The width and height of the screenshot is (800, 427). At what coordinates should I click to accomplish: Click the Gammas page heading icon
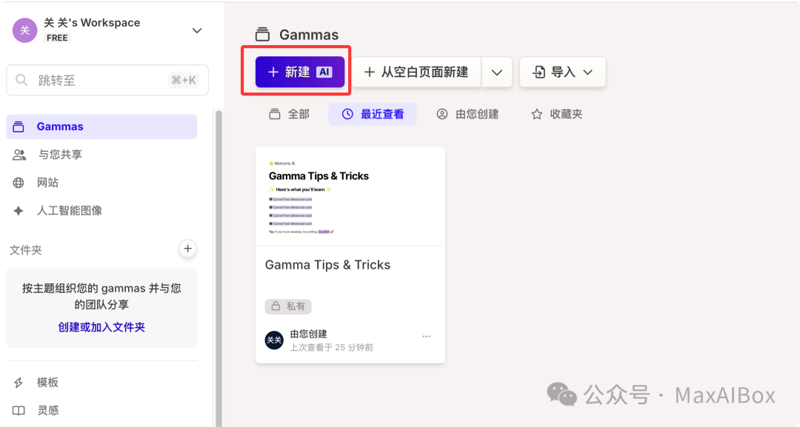(262, 35)
